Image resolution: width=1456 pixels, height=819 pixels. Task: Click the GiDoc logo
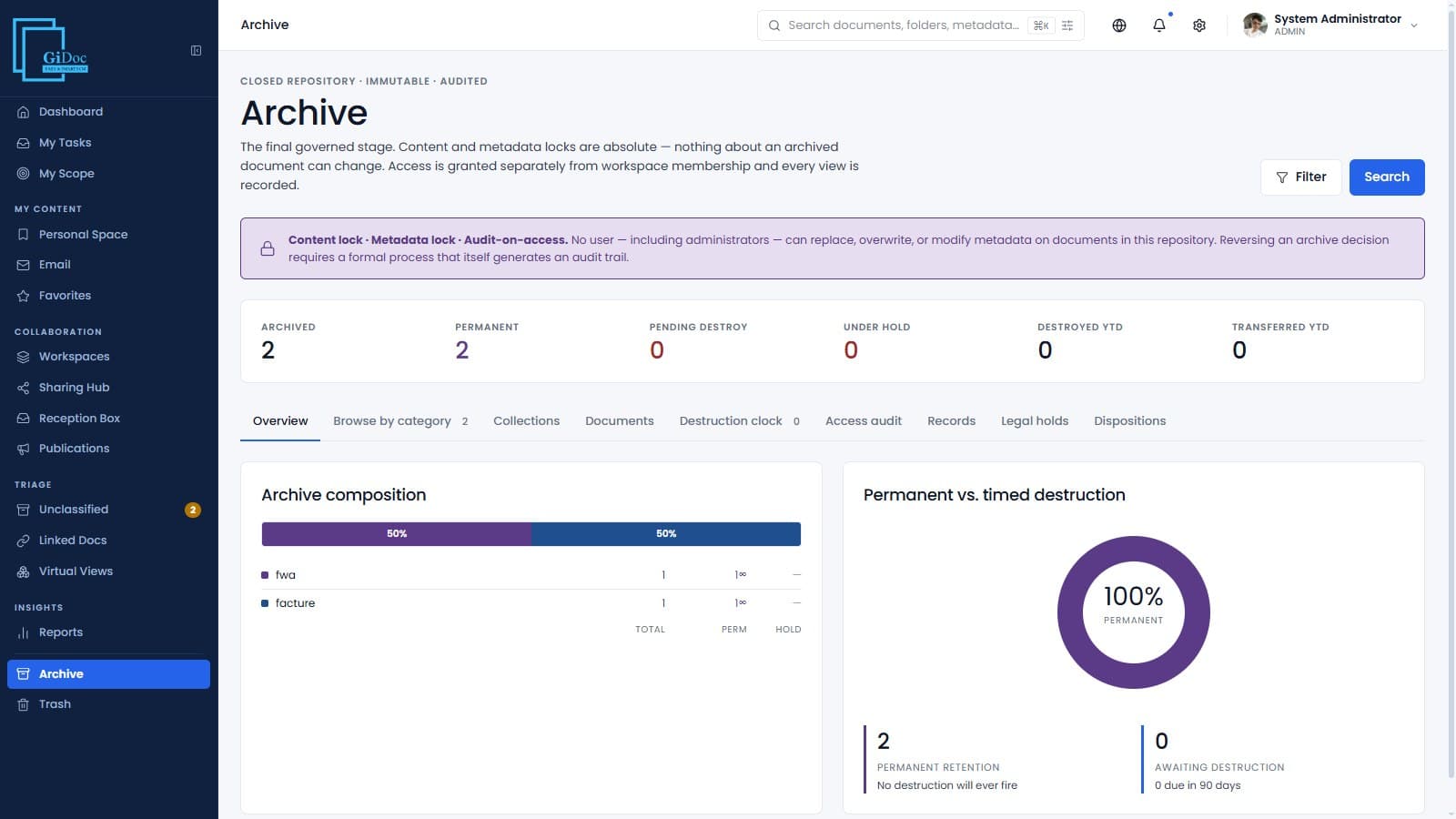[x=51, y=50]
